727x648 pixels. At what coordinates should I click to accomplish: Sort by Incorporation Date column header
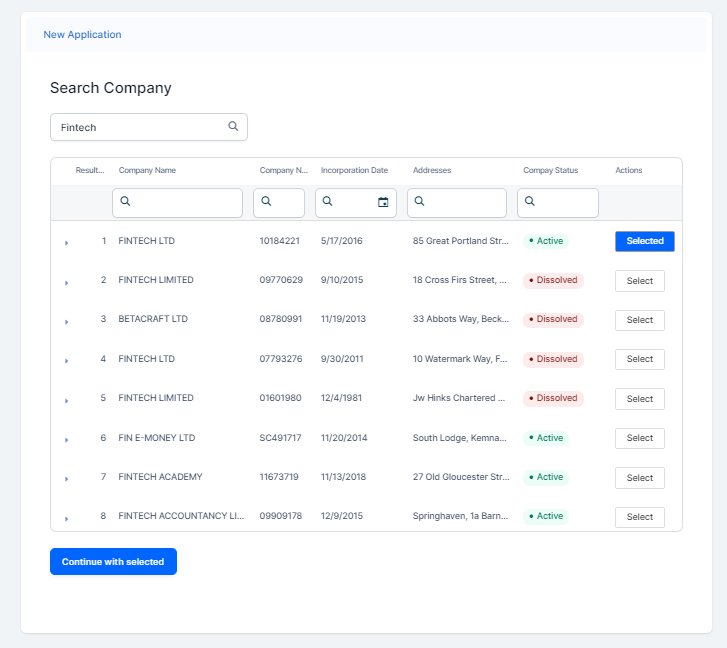pyautogui.click(x=354, y=171)
